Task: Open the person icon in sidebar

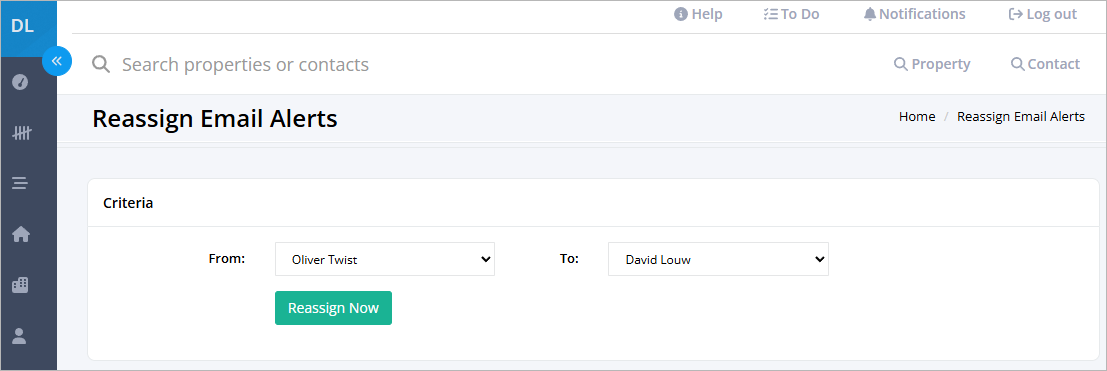Action: point(20,336)
